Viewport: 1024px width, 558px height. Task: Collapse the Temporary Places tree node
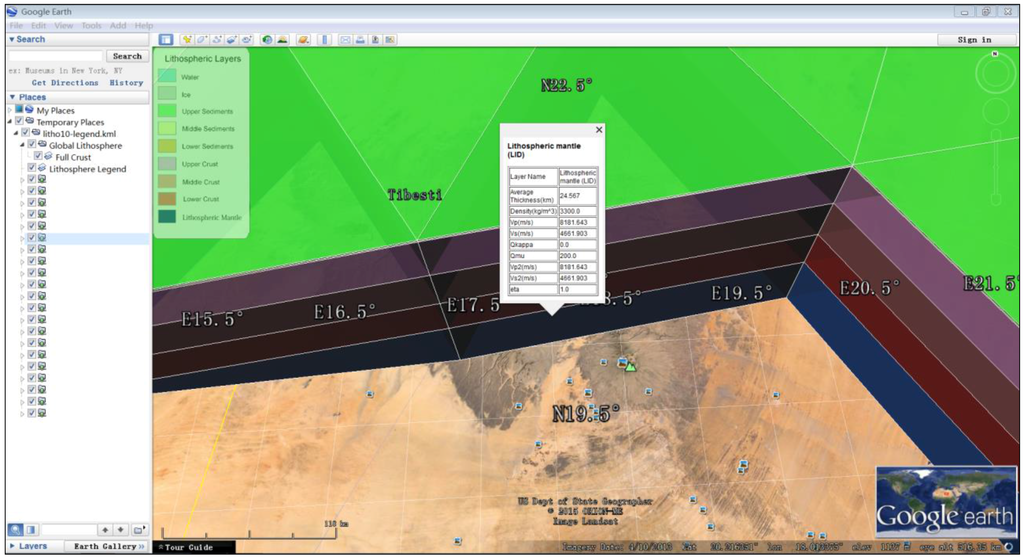10,122
